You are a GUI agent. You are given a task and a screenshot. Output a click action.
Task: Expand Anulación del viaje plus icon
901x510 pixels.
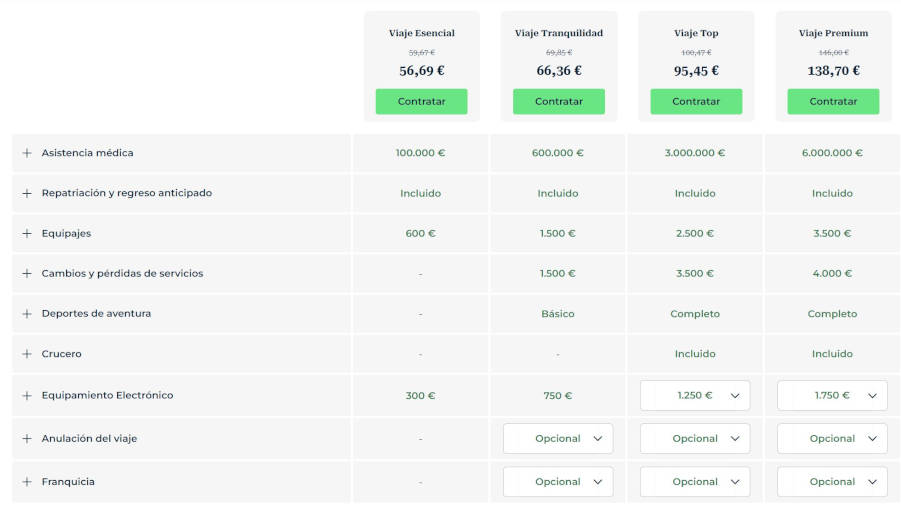pos(27,438)
